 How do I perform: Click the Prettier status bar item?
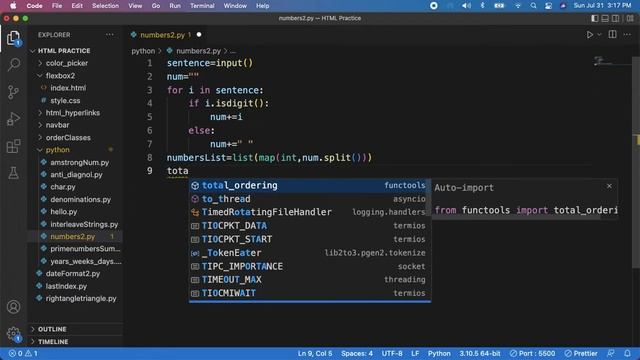click(581, 353)
